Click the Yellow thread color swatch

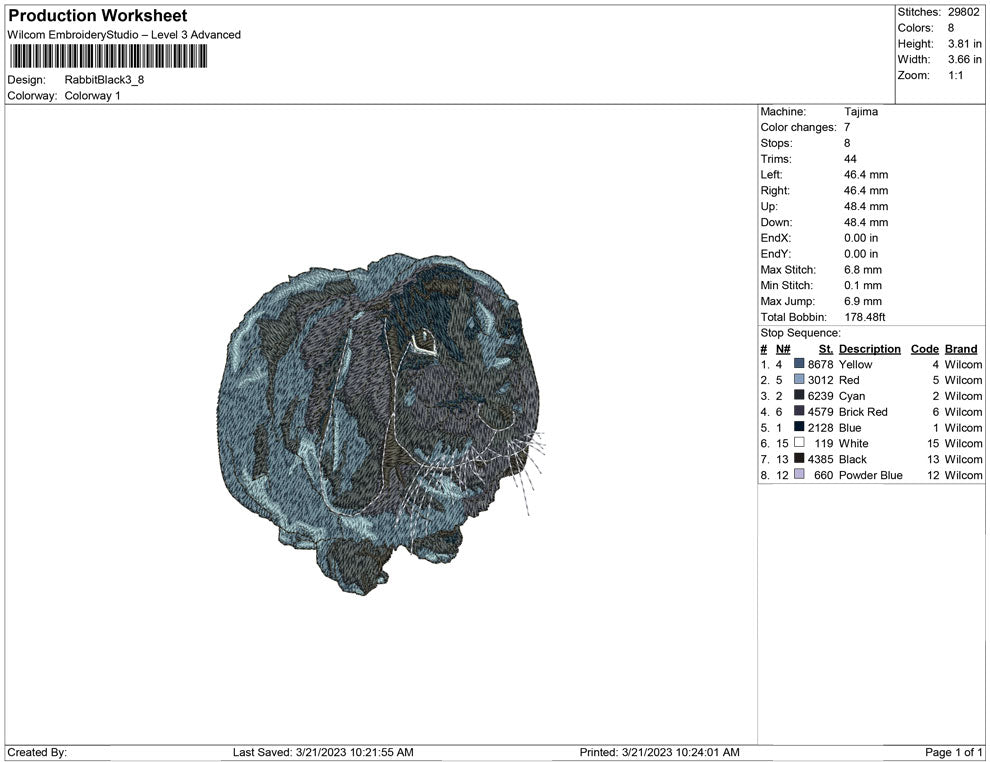[799, 365]
